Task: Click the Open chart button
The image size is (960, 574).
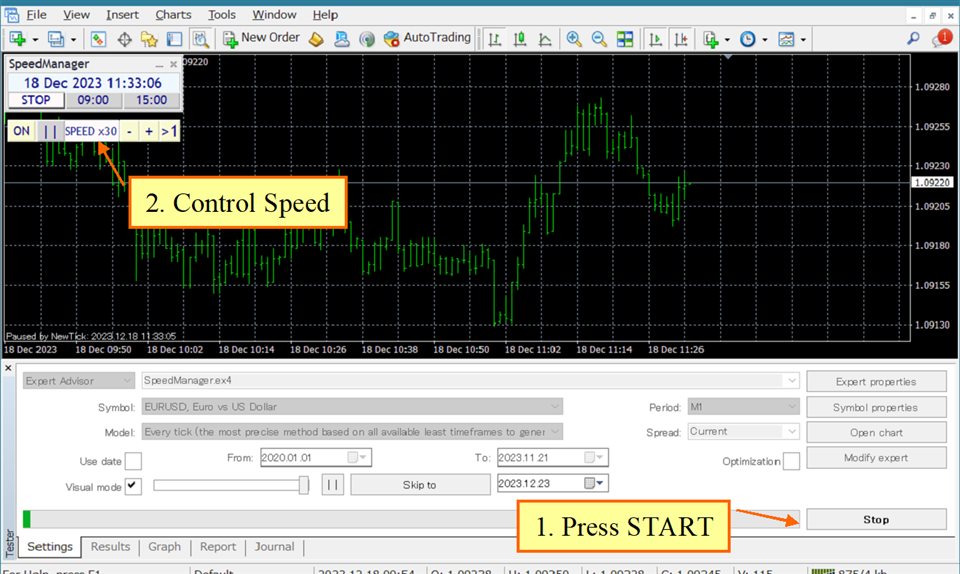Action: click(876, 432)
